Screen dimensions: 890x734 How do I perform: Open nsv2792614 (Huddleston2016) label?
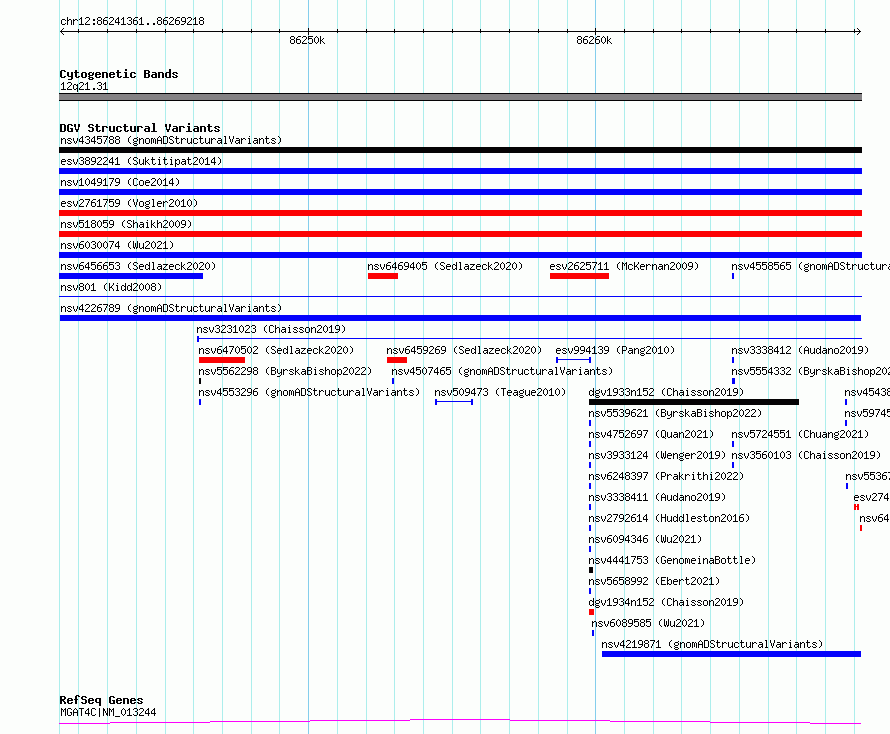tap(669, 518)
